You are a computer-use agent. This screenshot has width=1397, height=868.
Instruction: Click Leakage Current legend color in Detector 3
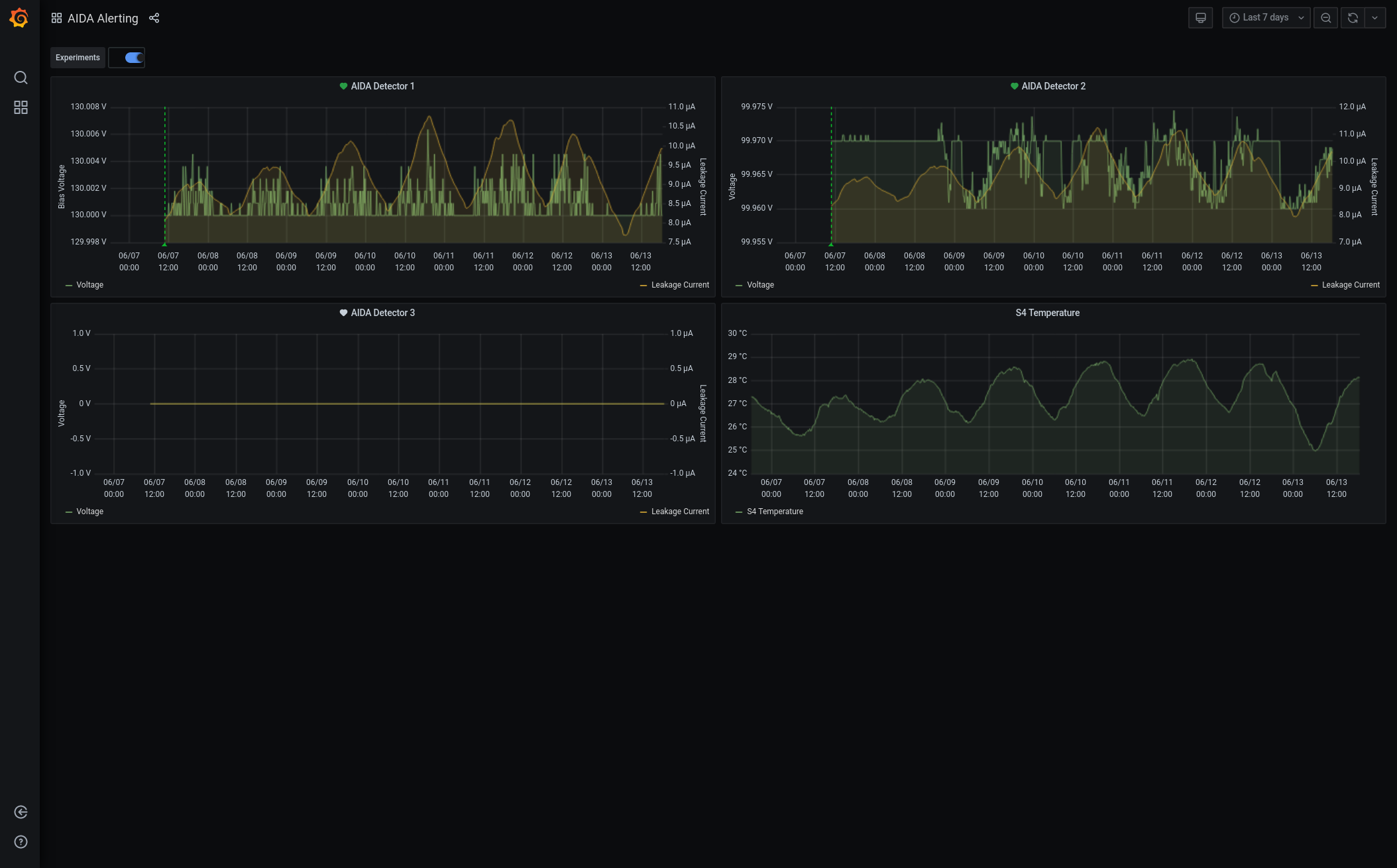click(643, 512)
